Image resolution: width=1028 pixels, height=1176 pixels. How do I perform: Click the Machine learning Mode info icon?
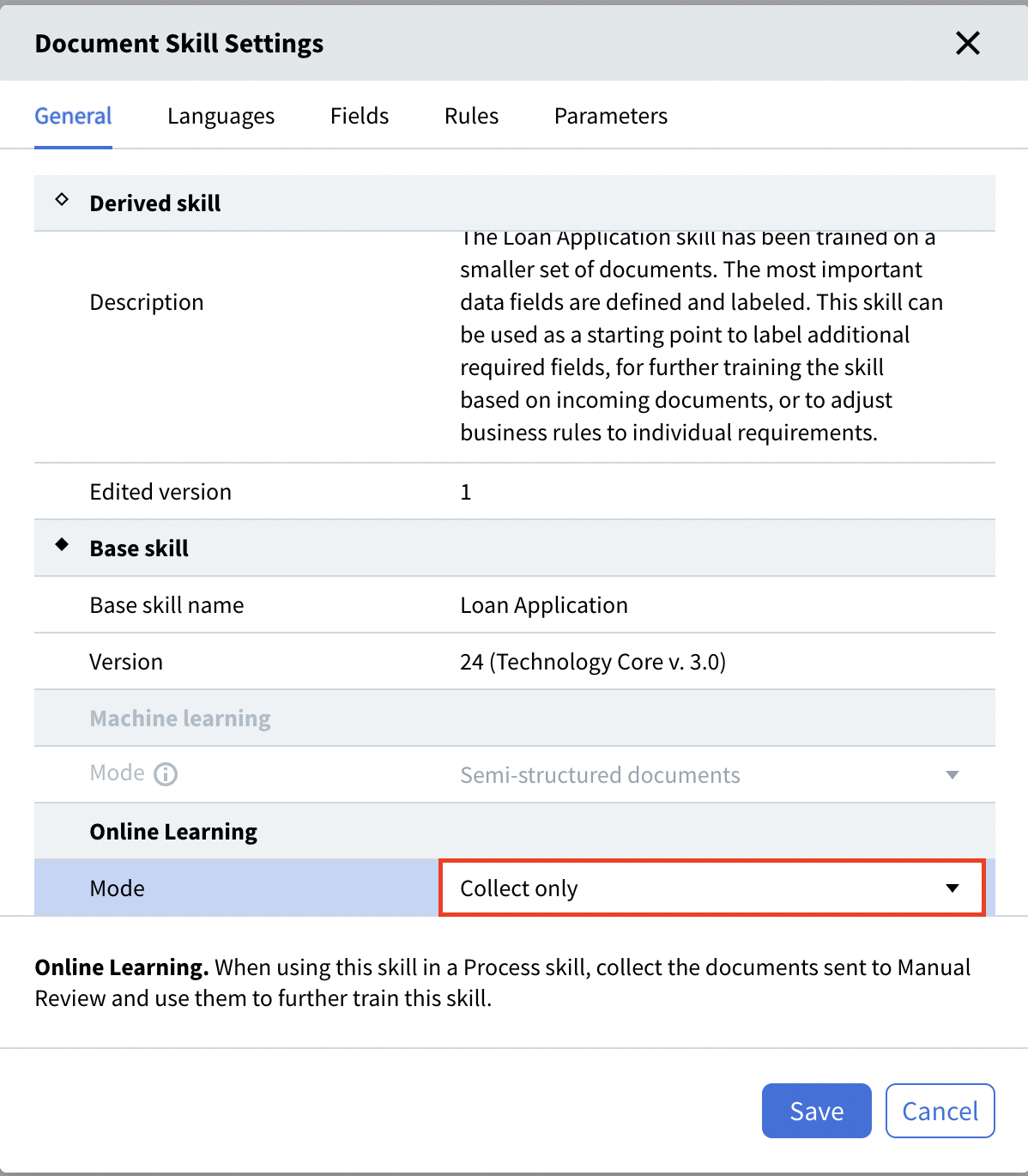coord(166,774)
